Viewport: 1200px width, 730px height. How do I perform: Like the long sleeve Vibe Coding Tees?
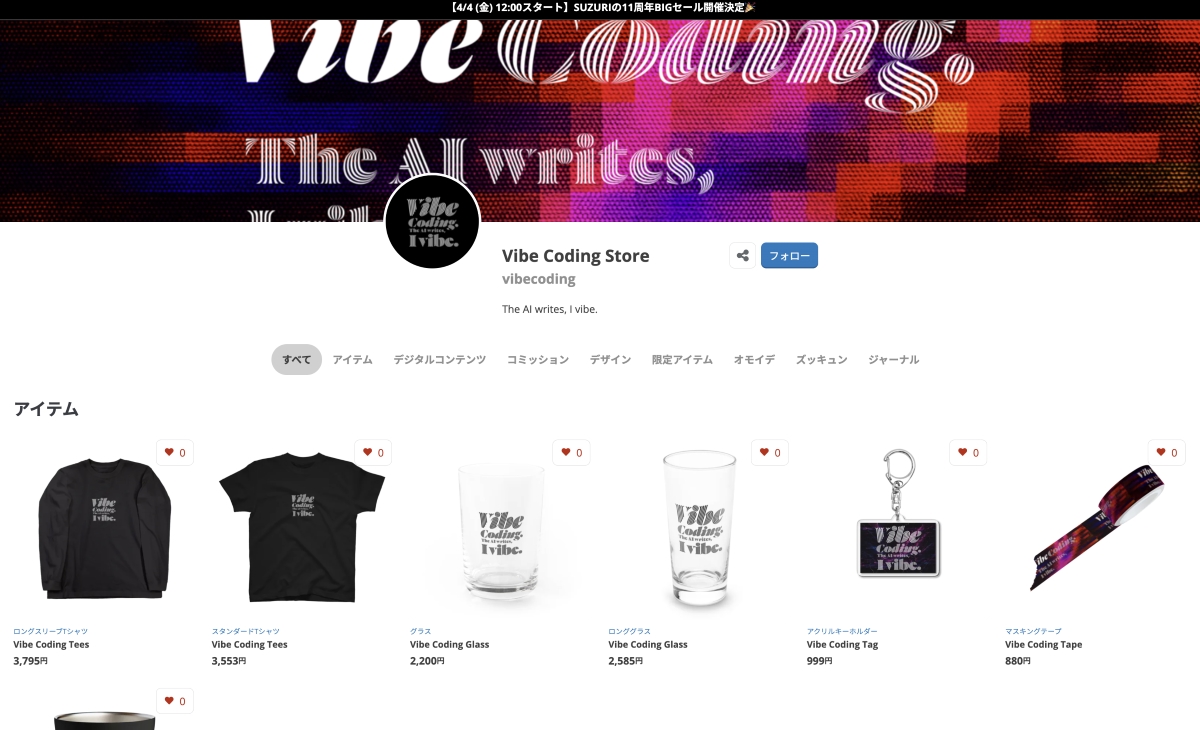pos(175,453)
